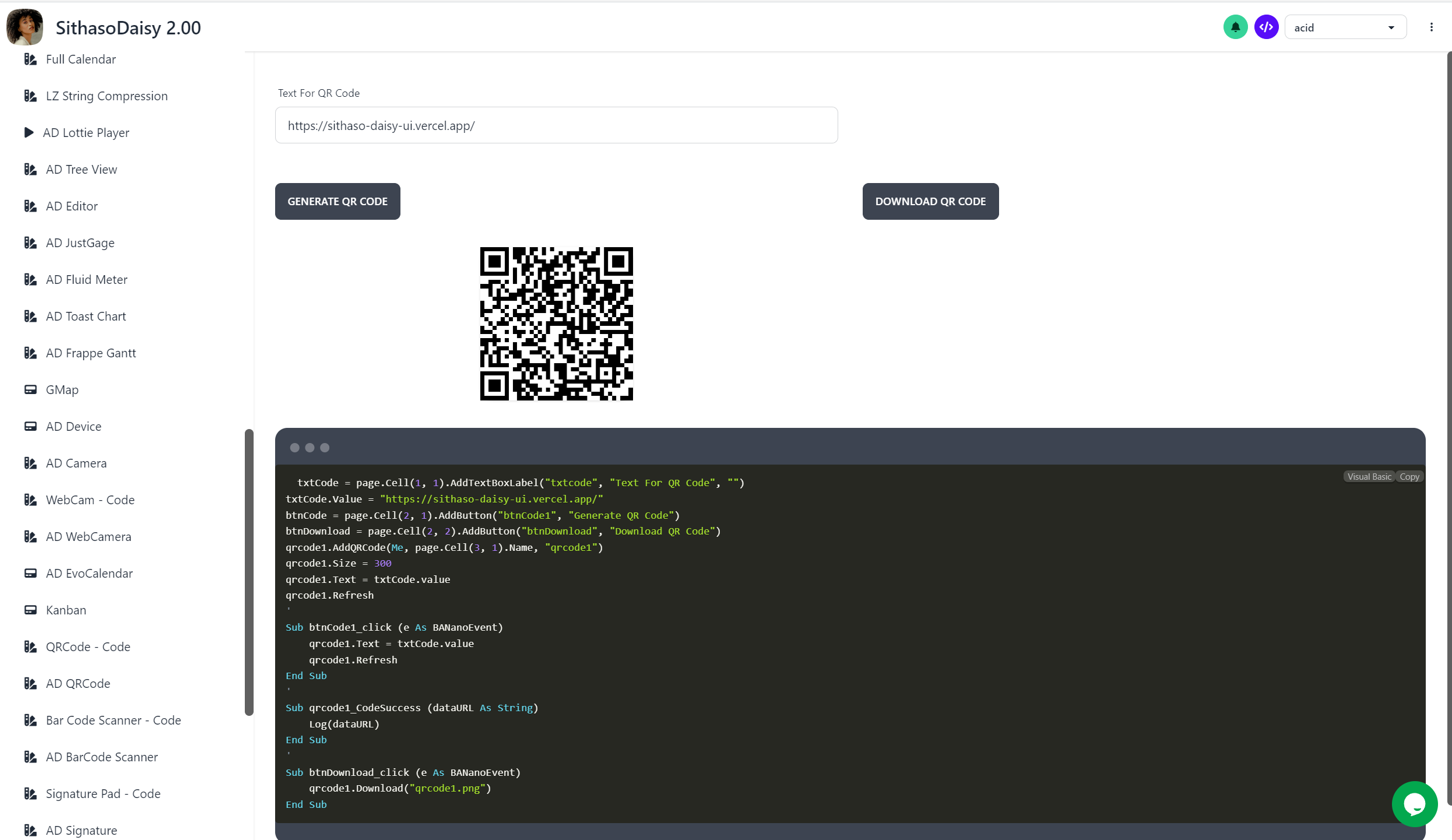Click the GMap sidebar card icon
This screenshot has width=1452, height=840.
click(x=30, y=389)
